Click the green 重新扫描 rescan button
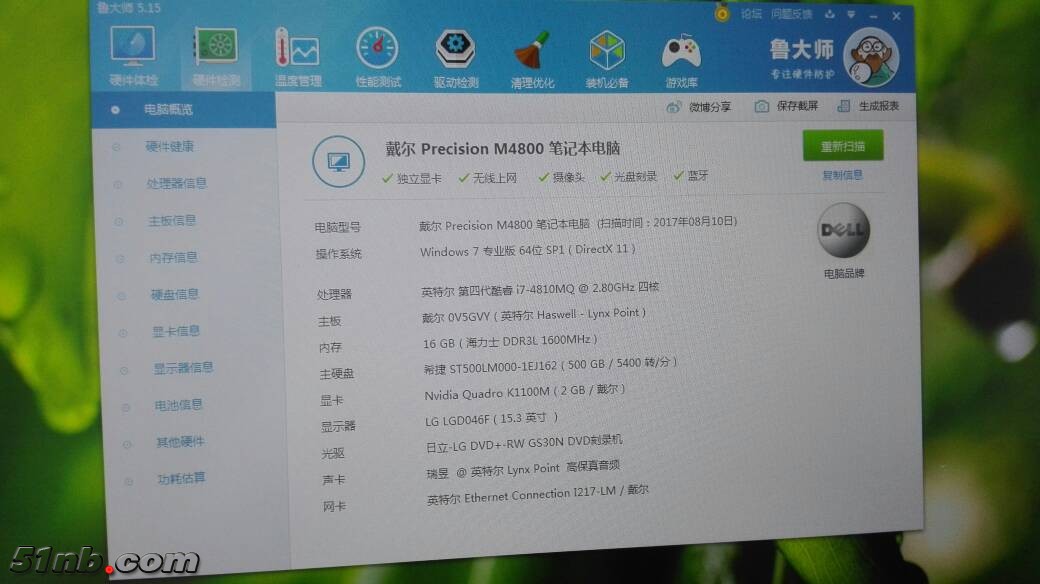 pos(842,146)
